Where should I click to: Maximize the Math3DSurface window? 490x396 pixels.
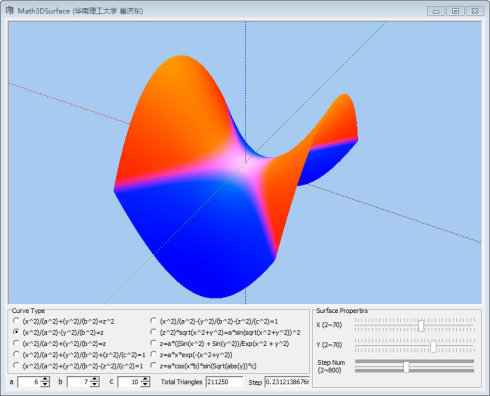(x=455, y=11)
